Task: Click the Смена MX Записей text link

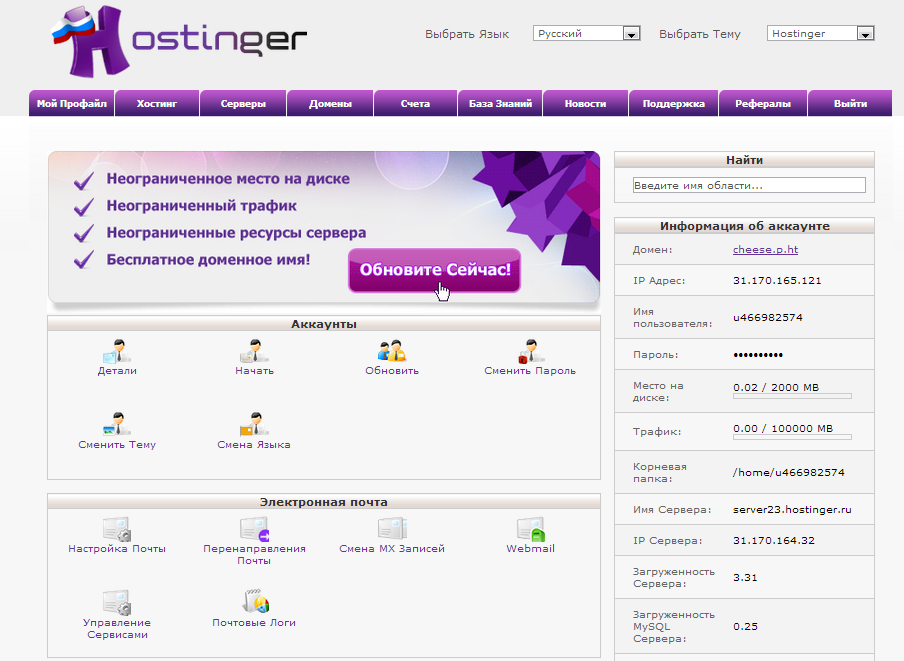Action: pos(392,549)
